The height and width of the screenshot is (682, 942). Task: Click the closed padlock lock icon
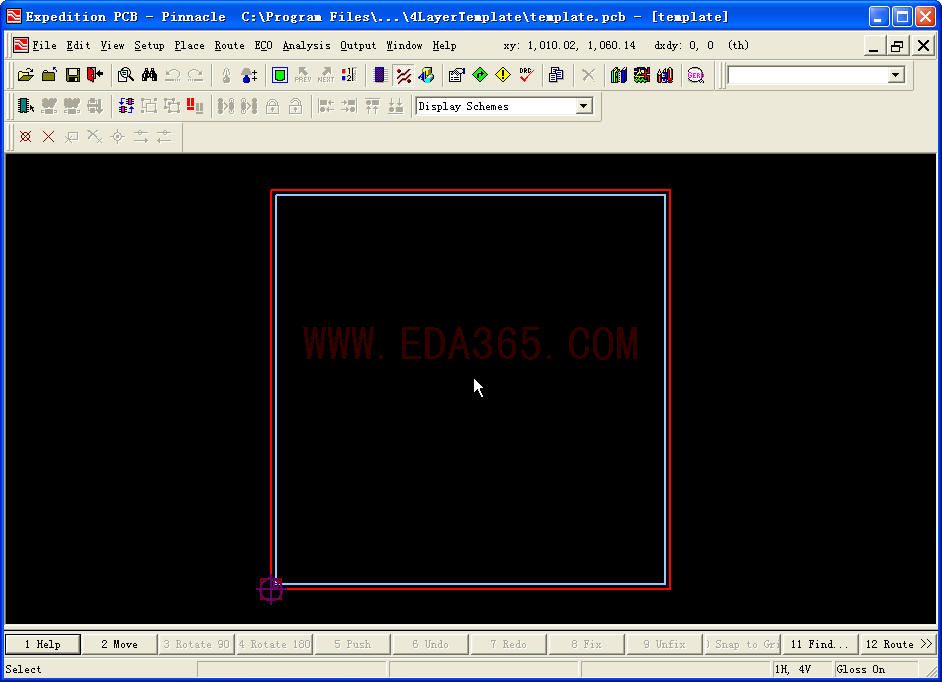pyautogui.click(x=272, y=106)
